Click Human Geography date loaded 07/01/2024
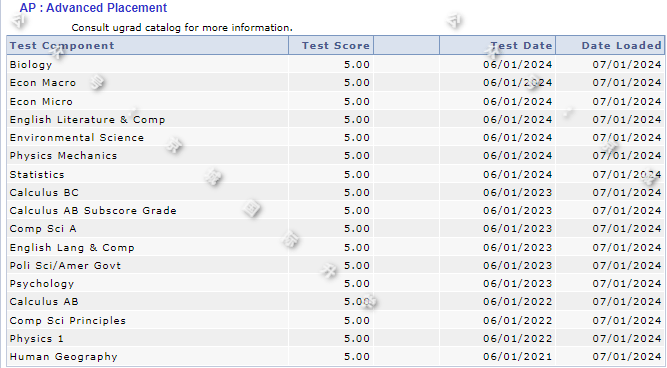Screen dimensions: 667x368 (627, 357)
